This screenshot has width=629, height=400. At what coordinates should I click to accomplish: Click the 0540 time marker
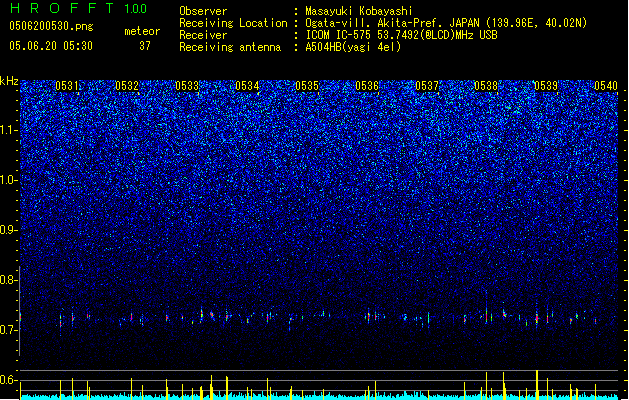(606, 86)
